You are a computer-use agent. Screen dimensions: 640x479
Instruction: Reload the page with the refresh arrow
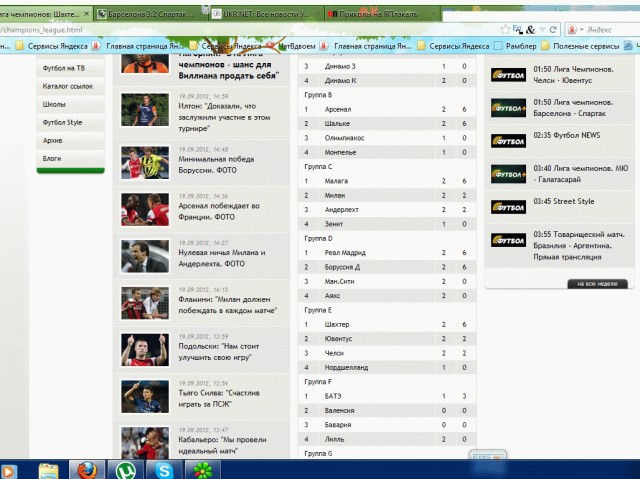tap(553, 29)
